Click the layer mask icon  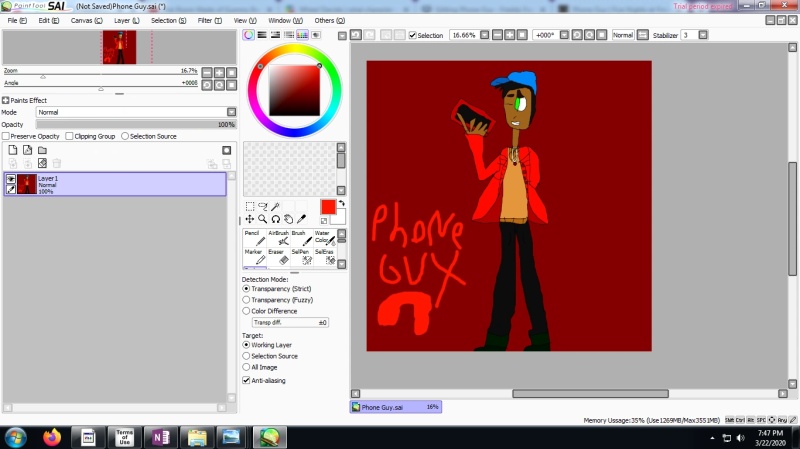[227, 150]
